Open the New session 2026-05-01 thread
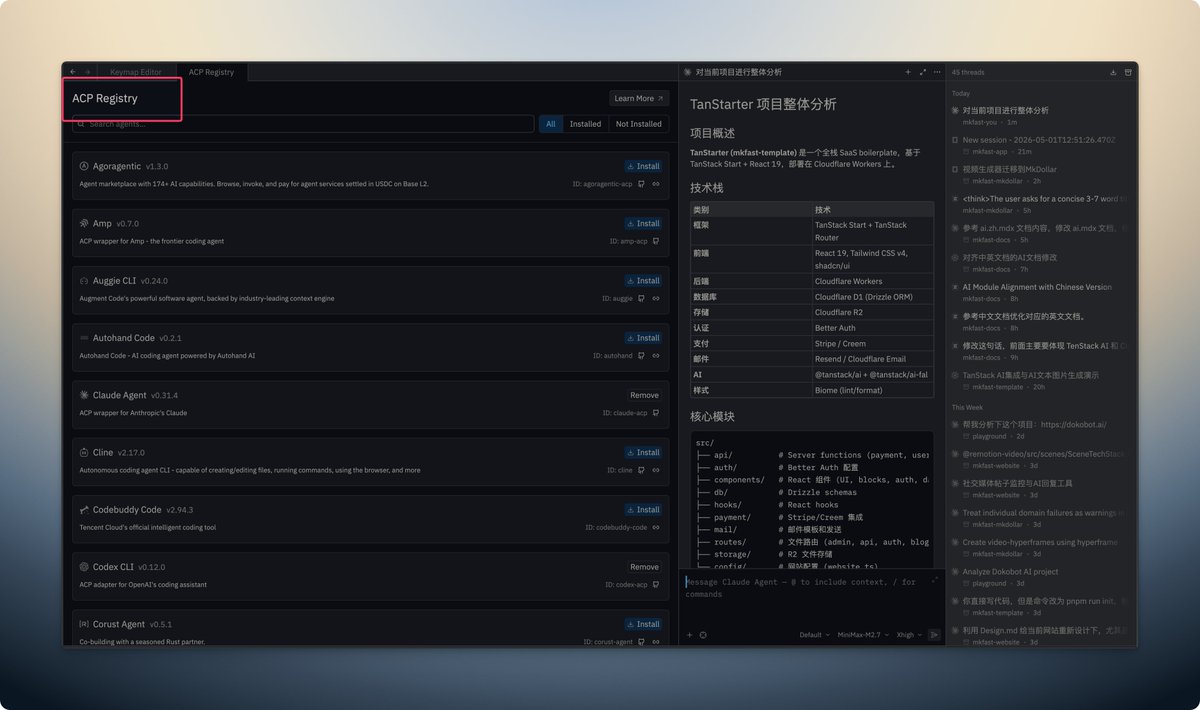Image resolution: width=1200 pixels, height=710 pixels. tap(1039, 146)
